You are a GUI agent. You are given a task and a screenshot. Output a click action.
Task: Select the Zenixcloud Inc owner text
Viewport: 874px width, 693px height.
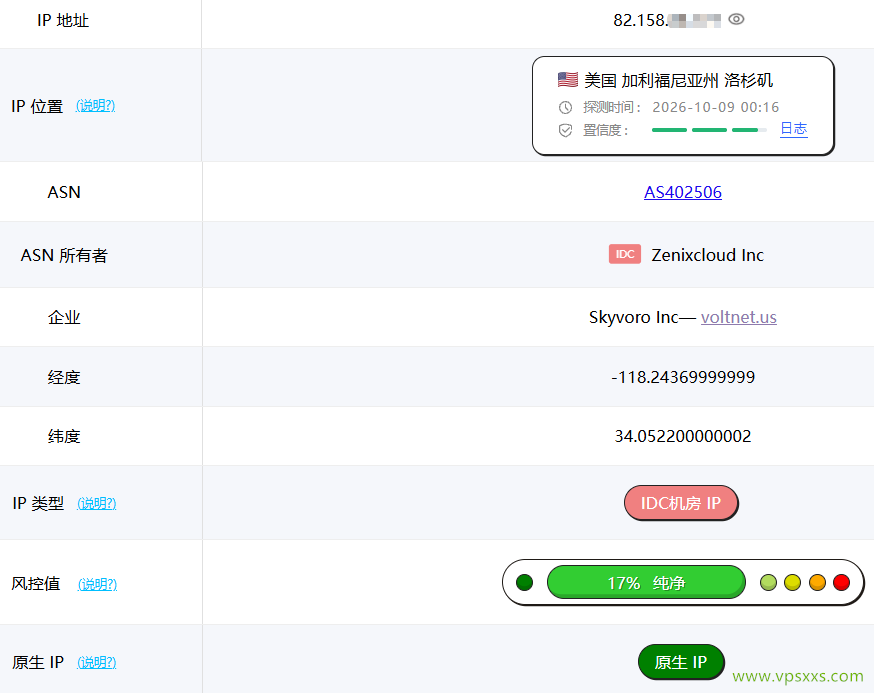coord(707,255)
